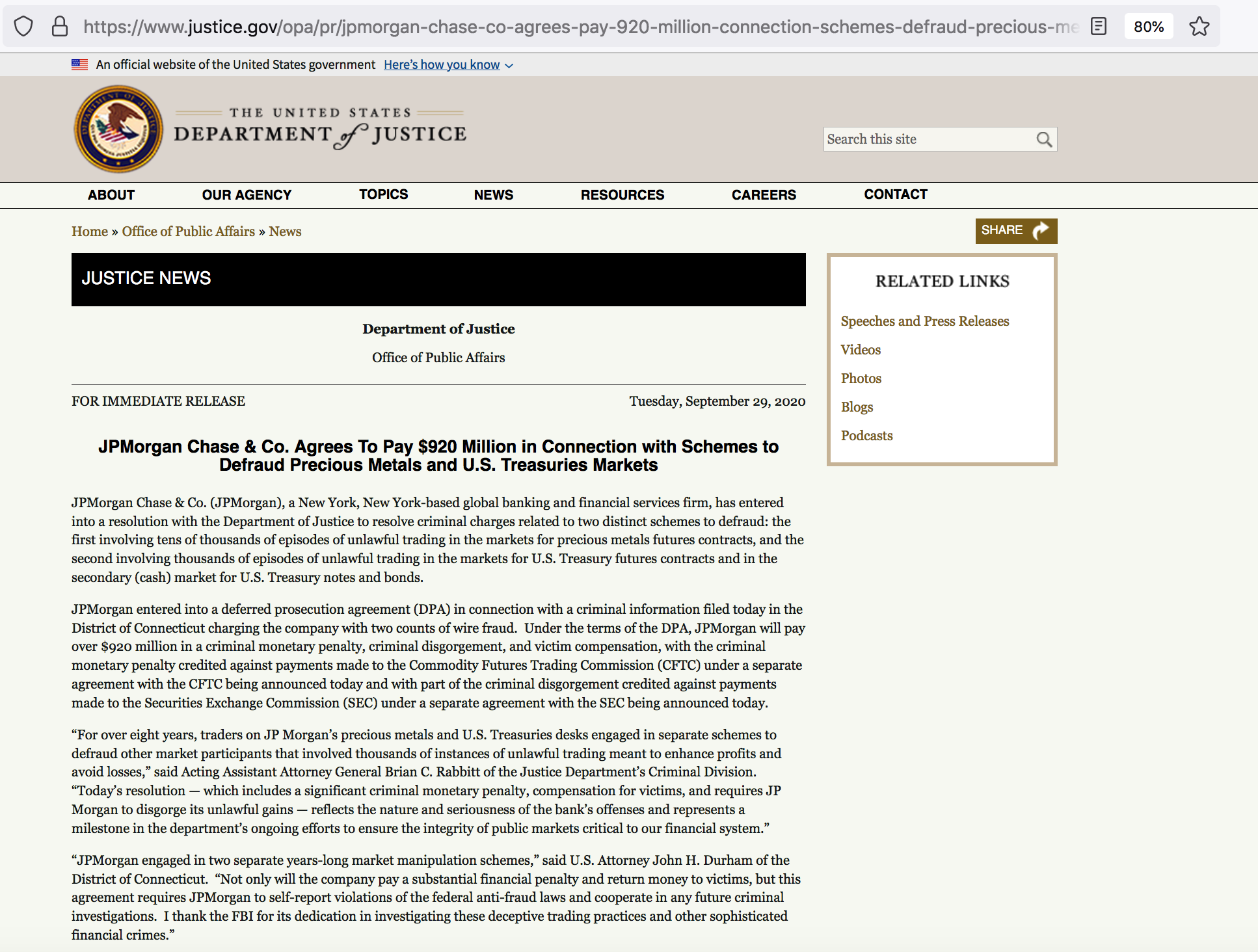Click the FOR IMMEDIATE RELEASE text
This screenshot has width=1258, height=952.
[158, 401]
